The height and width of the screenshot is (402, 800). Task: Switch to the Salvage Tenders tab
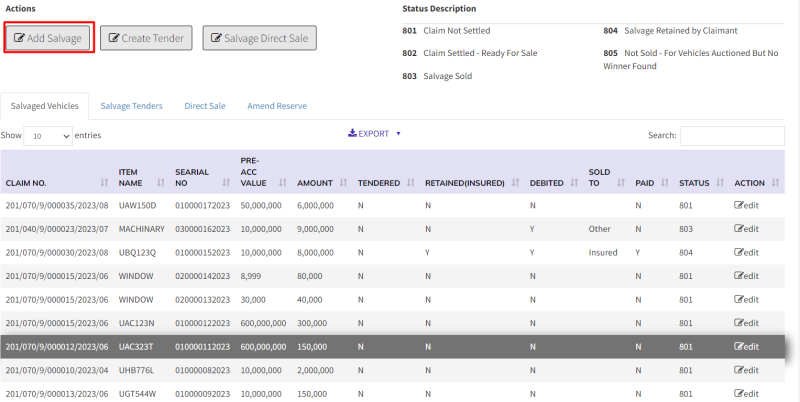[x=131, y=105]
